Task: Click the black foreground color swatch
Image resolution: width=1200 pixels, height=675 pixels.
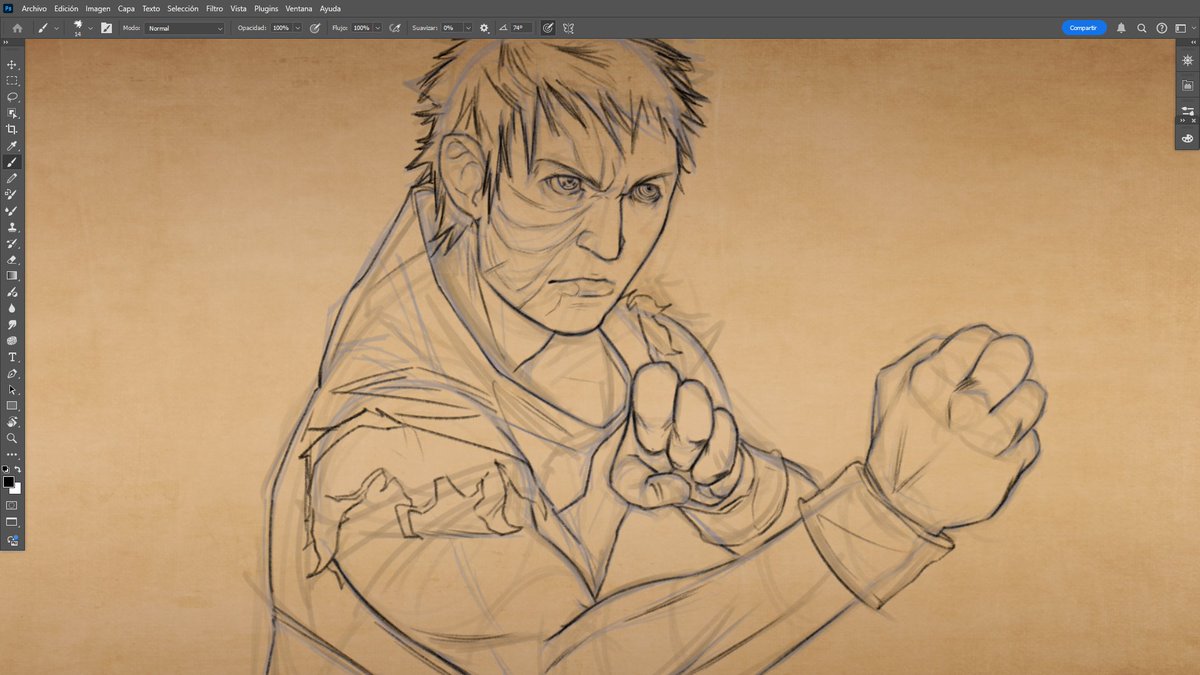Action: point(8,482)
